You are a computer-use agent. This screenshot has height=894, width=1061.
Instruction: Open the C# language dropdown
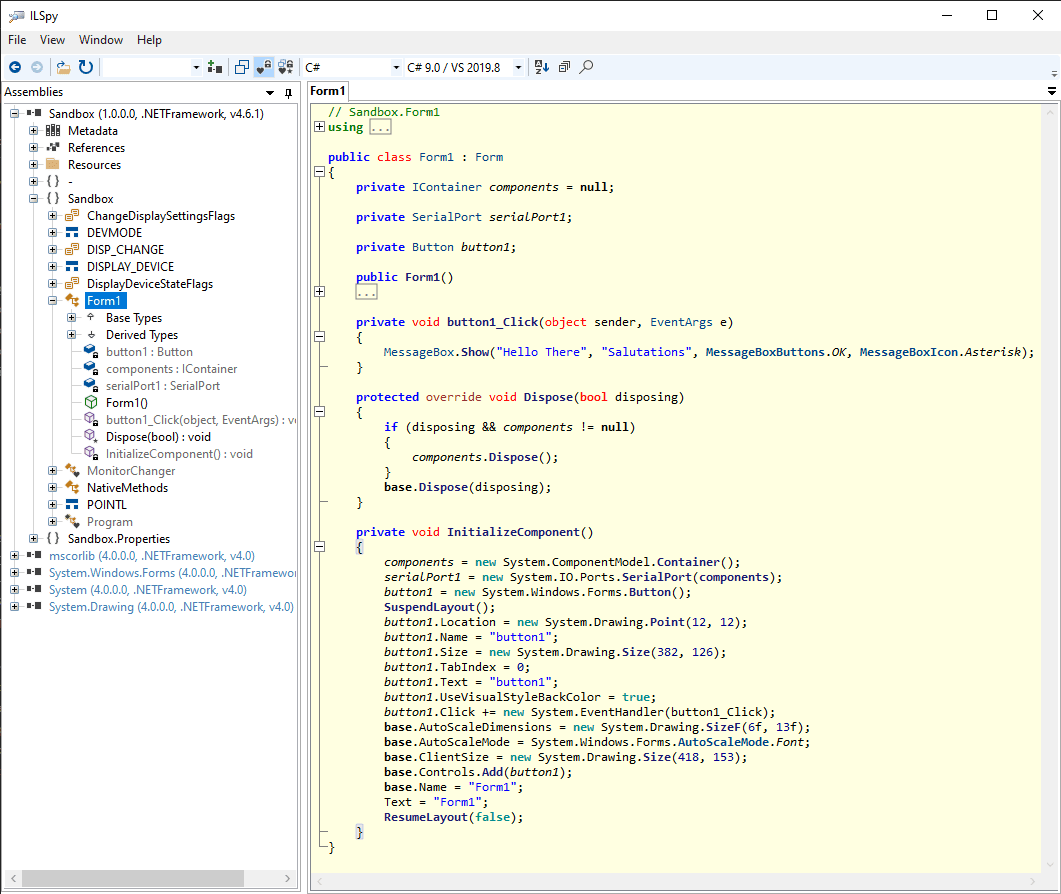click(x=395, y=67)
